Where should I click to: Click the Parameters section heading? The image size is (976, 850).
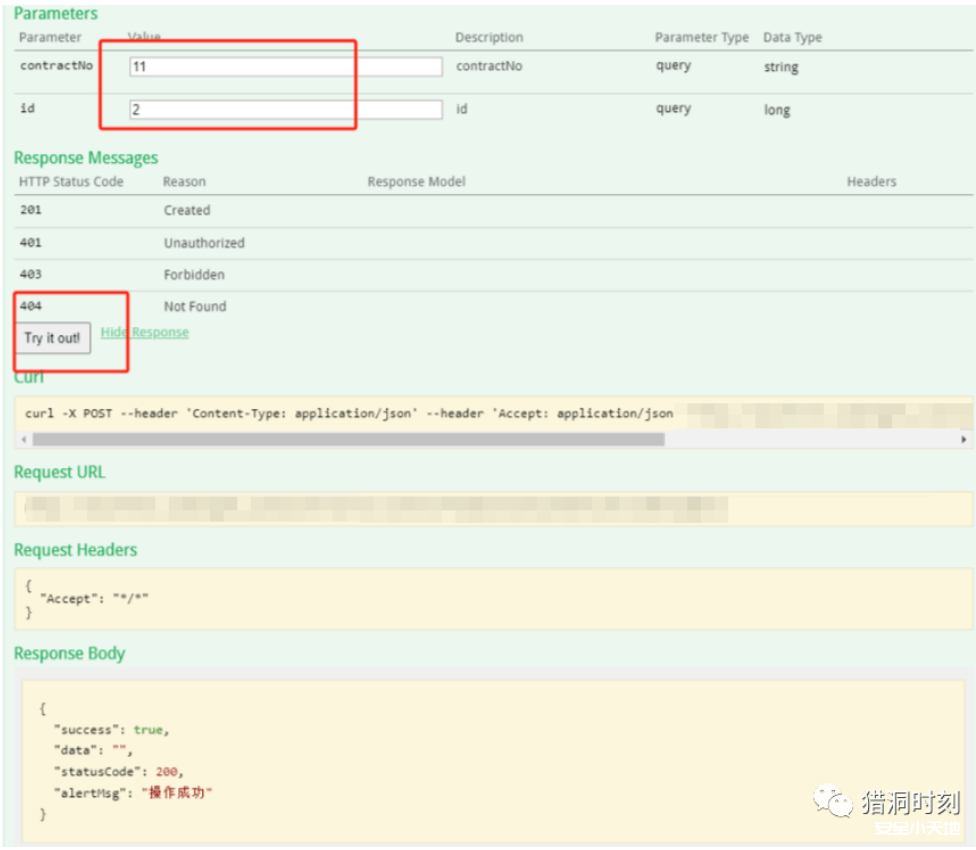pyautogui.click(x=56, y=14)
